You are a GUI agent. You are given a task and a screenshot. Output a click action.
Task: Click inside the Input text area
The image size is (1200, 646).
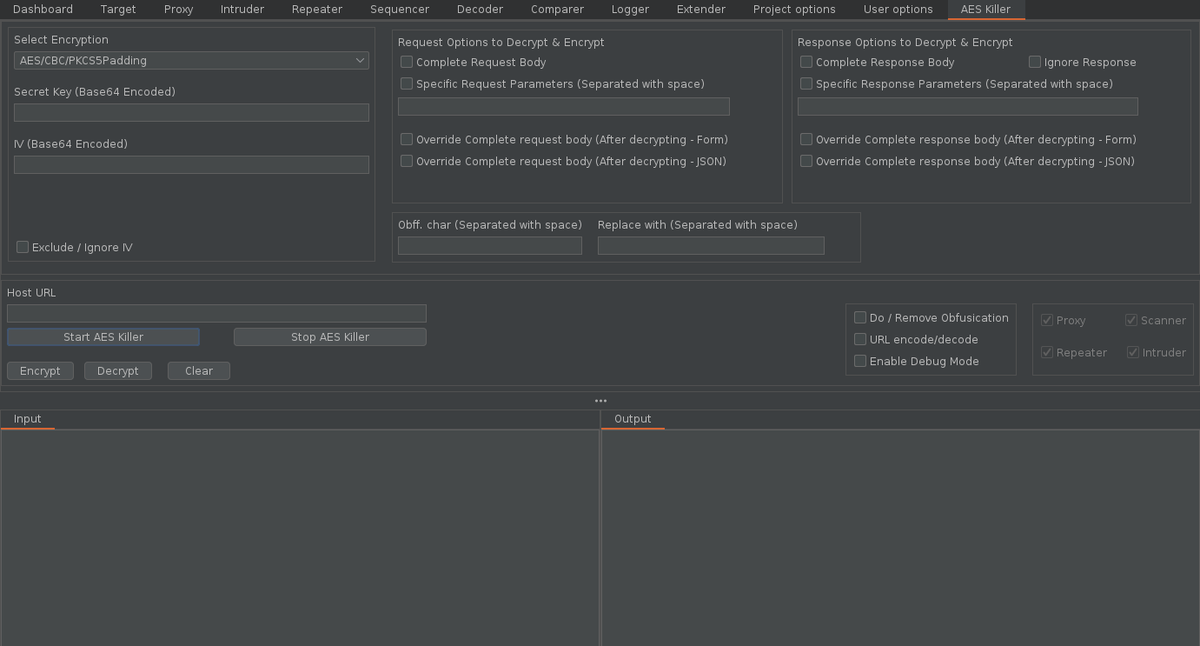point(299,538)
